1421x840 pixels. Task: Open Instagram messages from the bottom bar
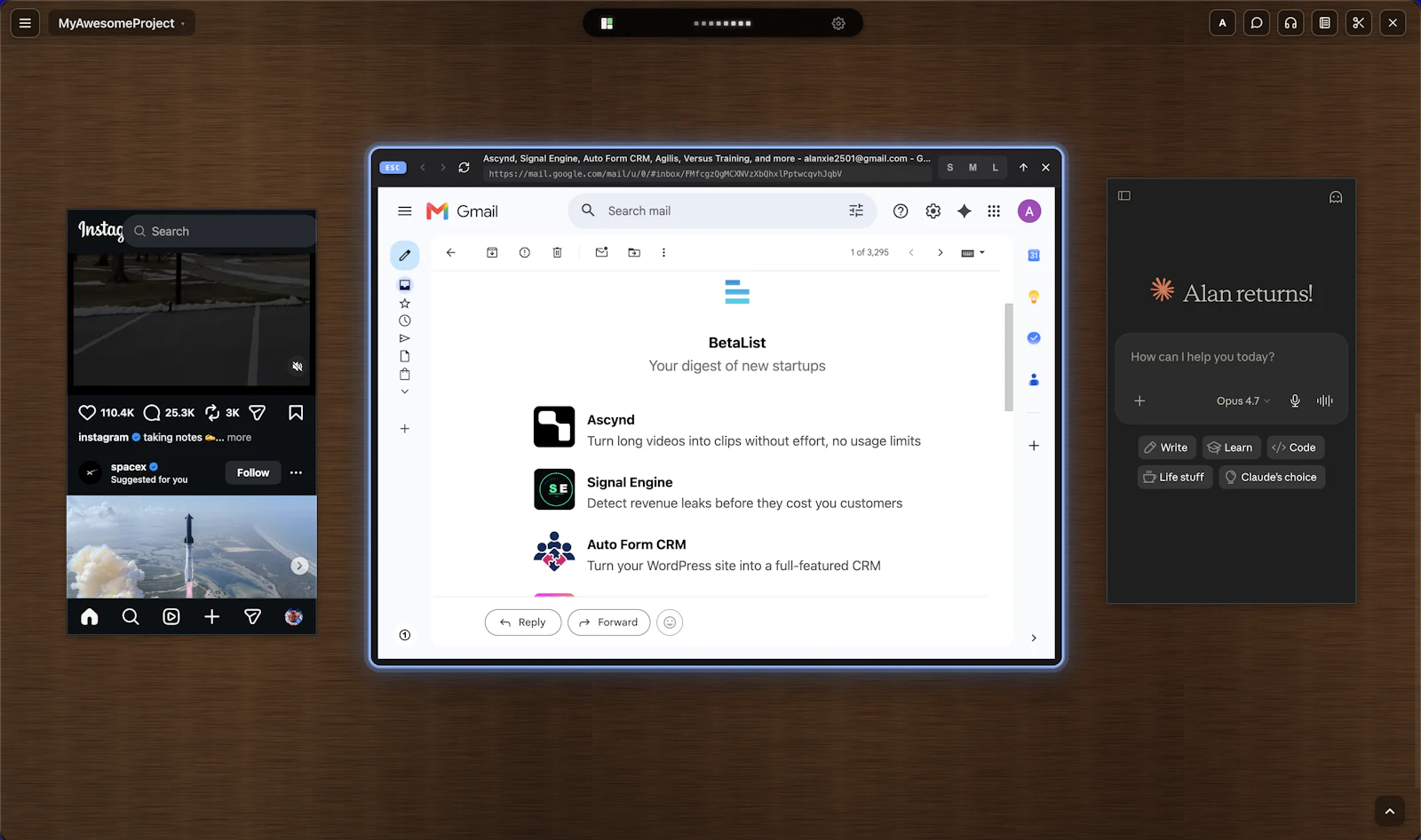253,617
